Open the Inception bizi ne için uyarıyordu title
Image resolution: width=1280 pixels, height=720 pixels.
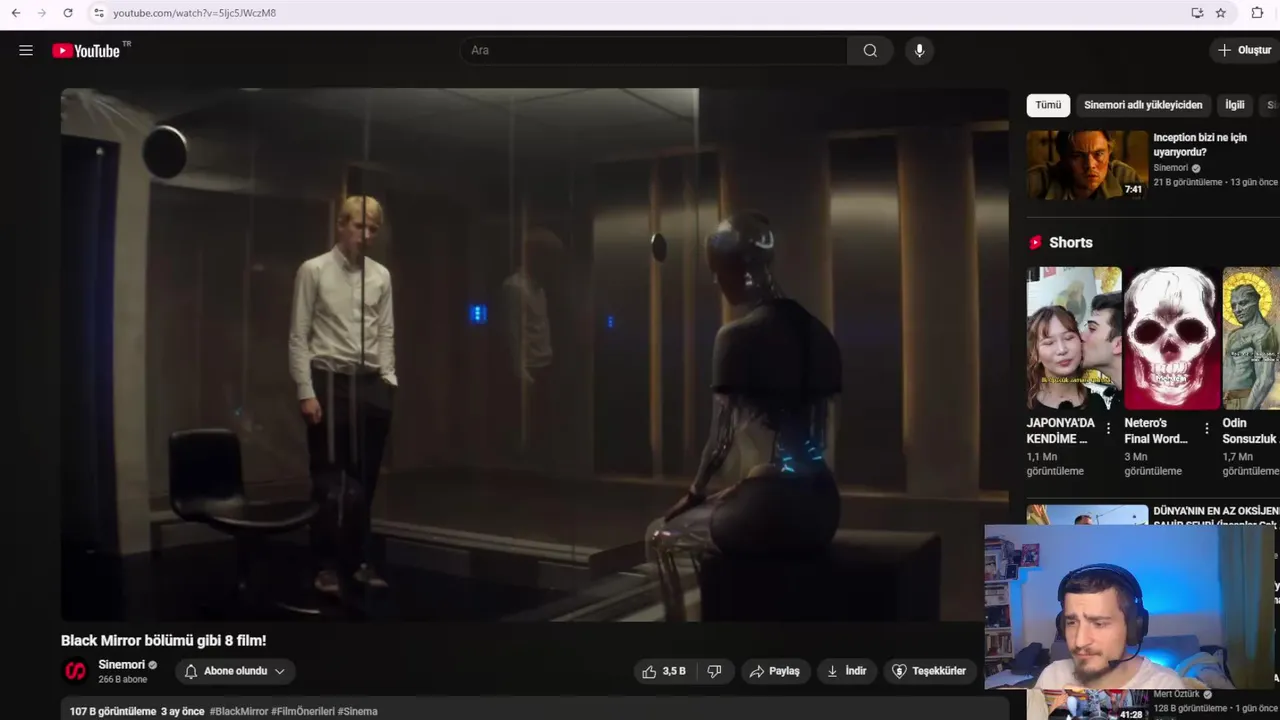pos(1200,145)
